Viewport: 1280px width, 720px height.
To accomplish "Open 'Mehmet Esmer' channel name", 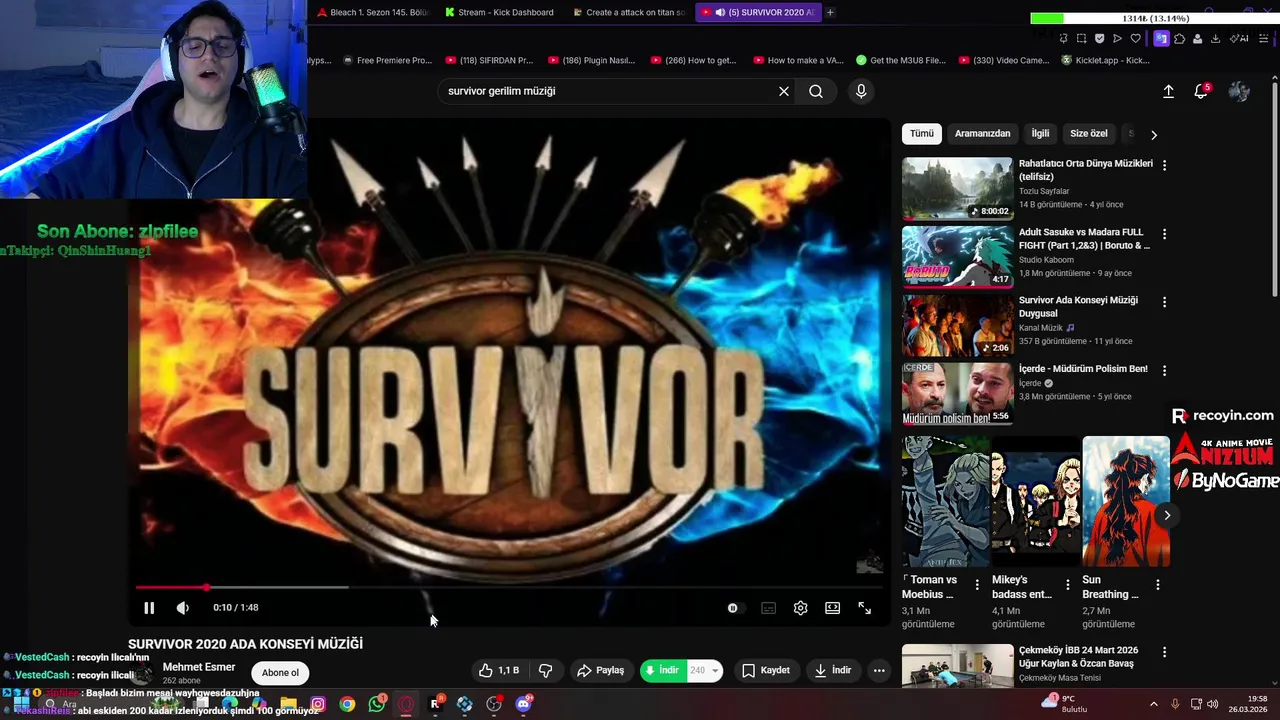I will [x=199, y=667].
